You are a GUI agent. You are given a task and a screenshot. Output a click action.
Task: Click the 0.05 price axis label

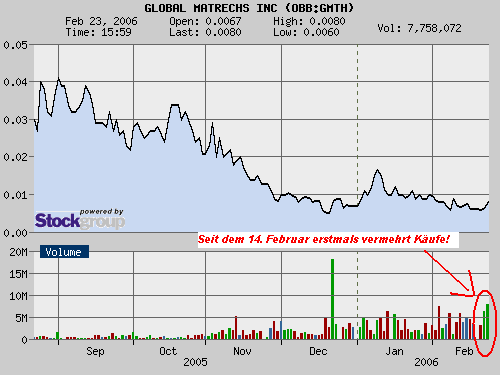point(15,45)
